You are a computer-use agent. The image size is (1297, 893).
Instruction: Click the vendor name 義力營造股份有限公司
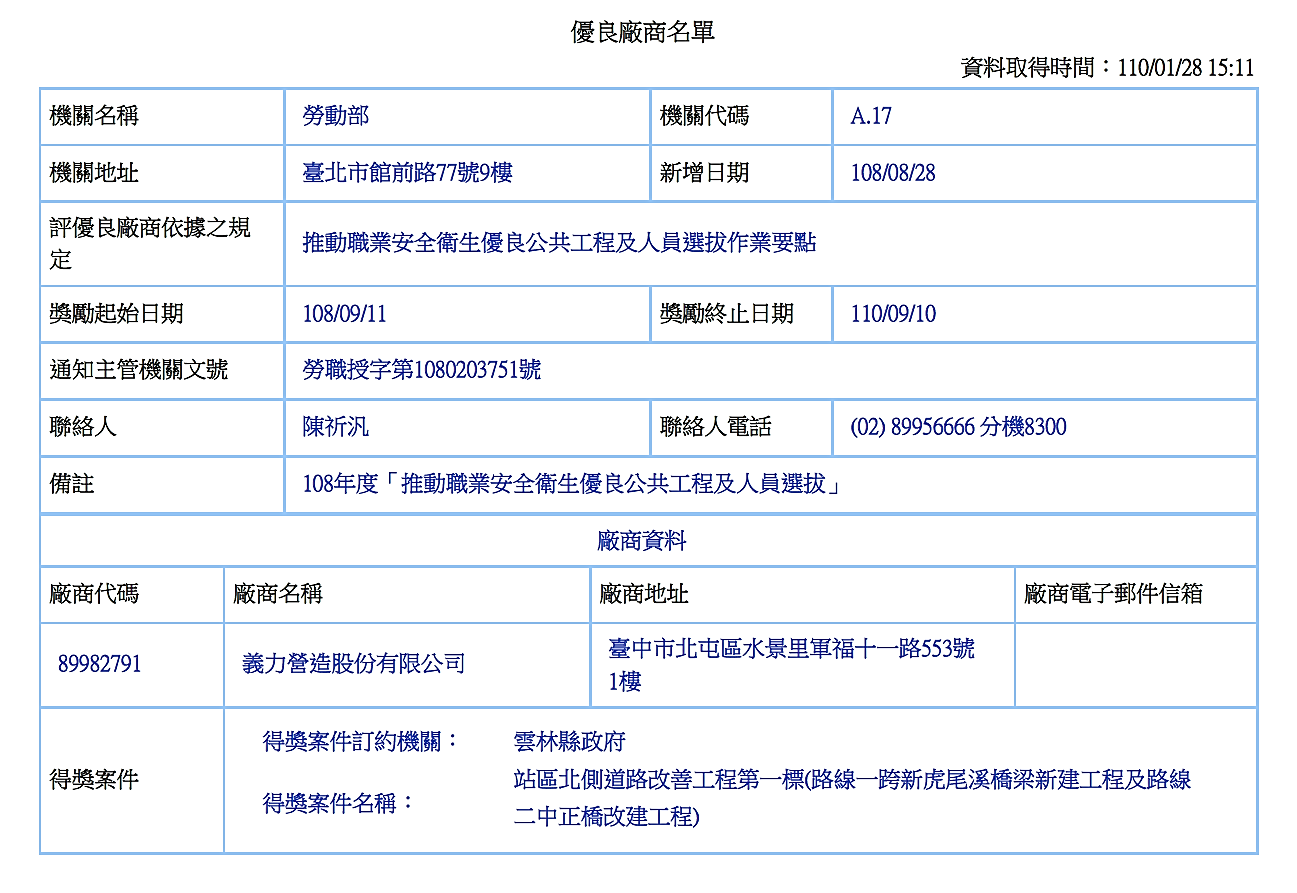click(354, 664)
